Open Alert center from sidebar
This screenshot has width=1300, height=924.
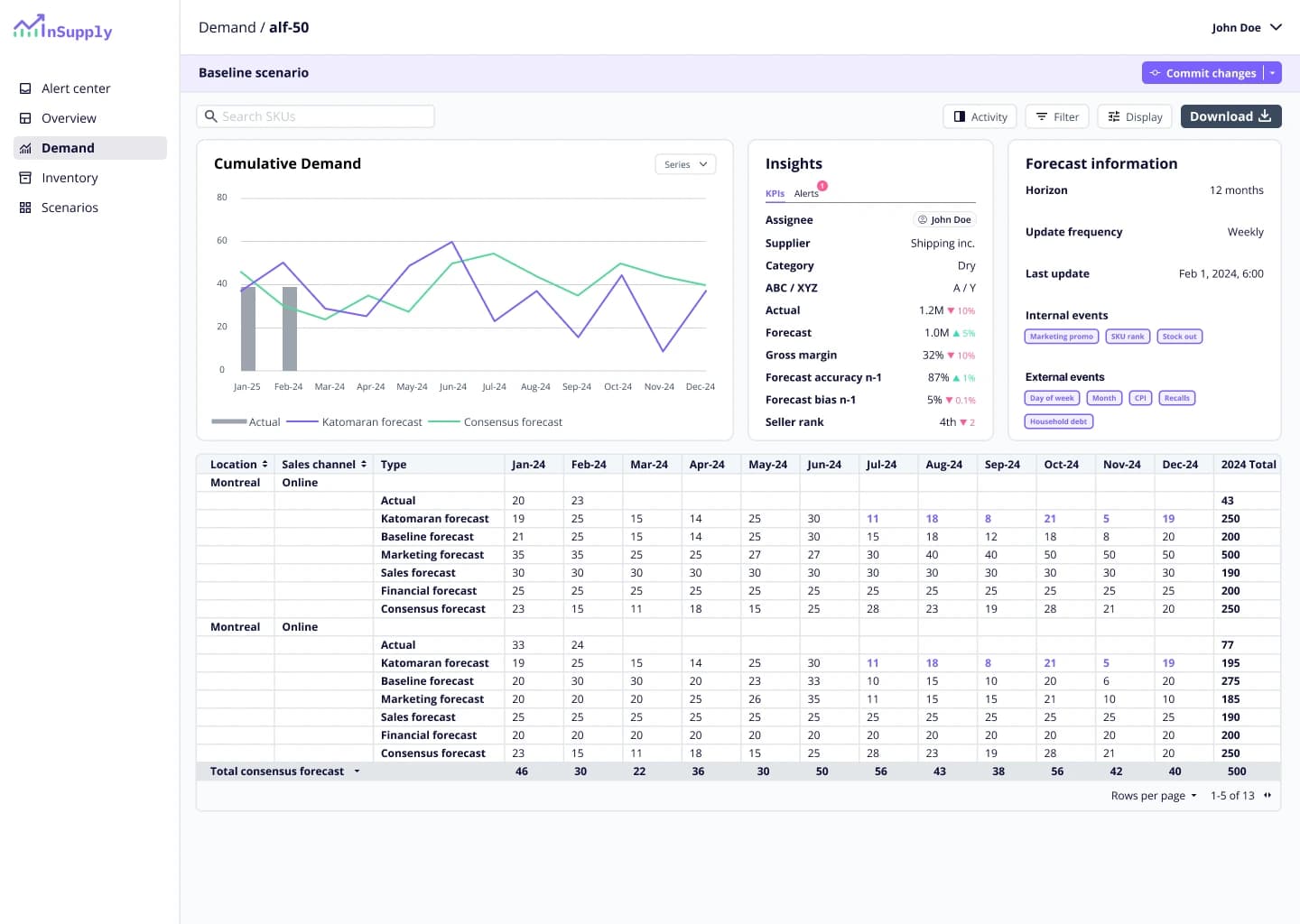[x=76, y=88]
